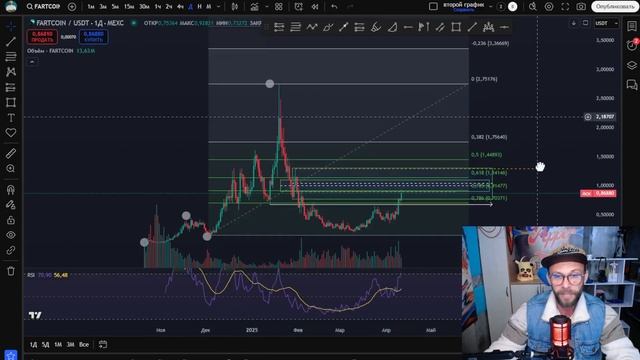
Task: Select the flag and arrow tool in favorites toolbar
Action: pyautogui.click(x=424, y=27)
